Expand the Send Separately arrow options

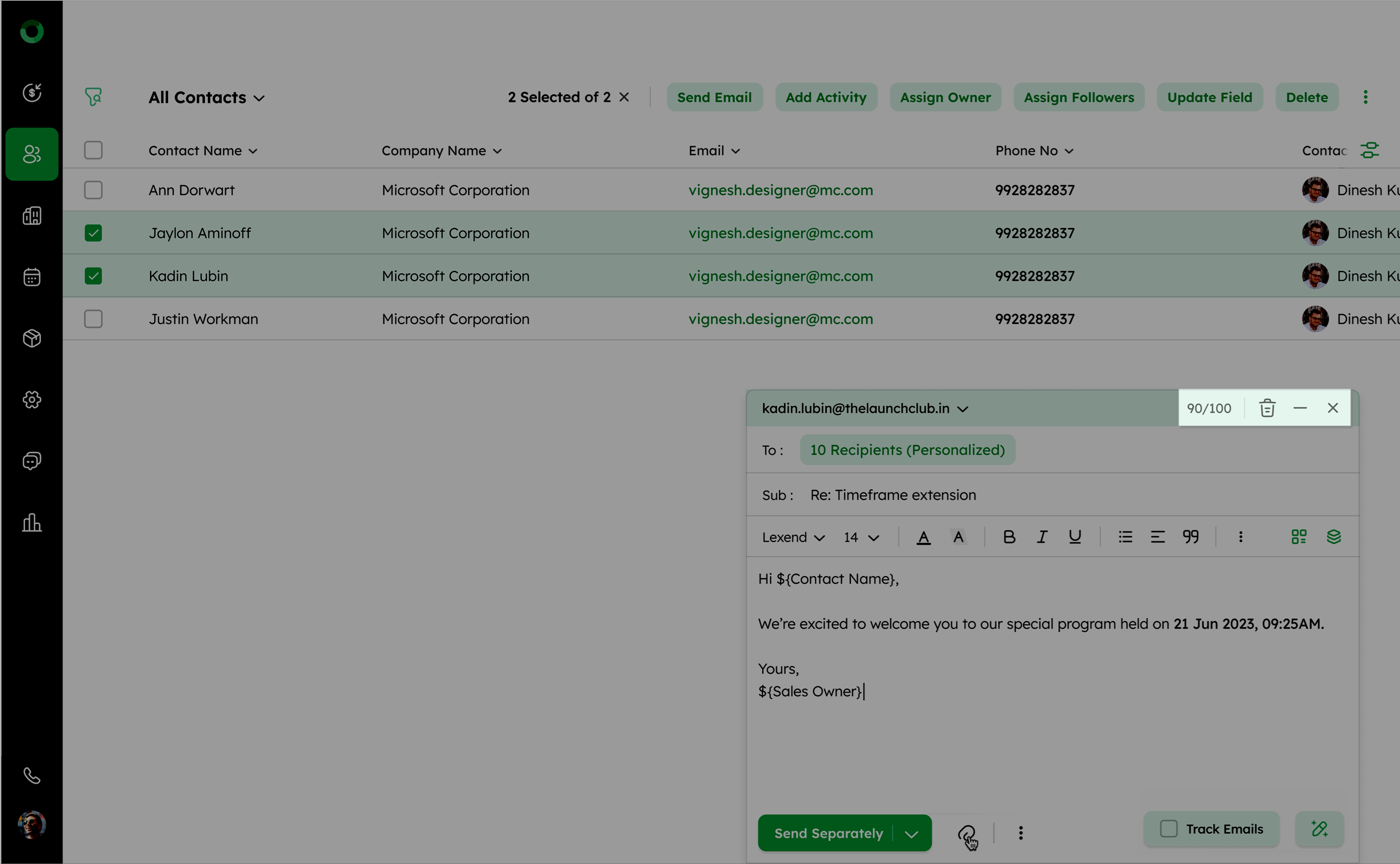pos(912,834)
